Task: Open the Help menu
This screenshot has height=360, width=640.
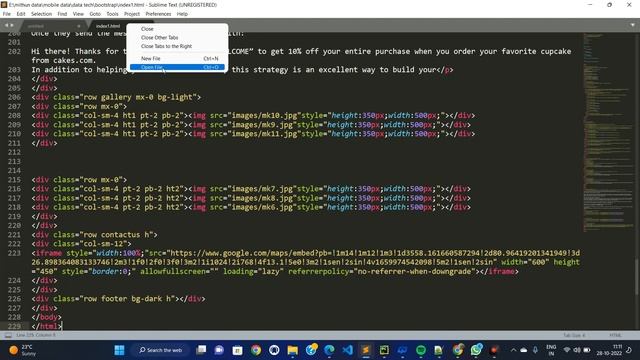Action: 182,14
